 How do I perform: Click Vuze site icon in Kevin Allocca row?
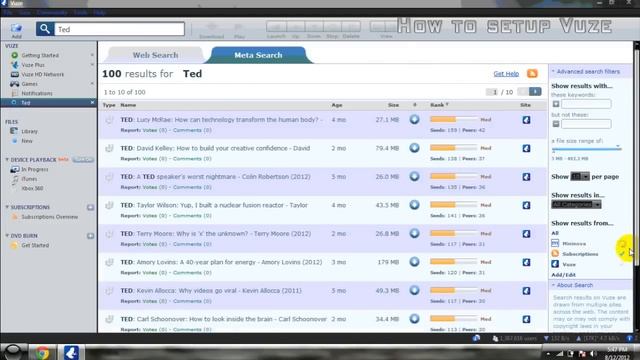coord(527,291)
